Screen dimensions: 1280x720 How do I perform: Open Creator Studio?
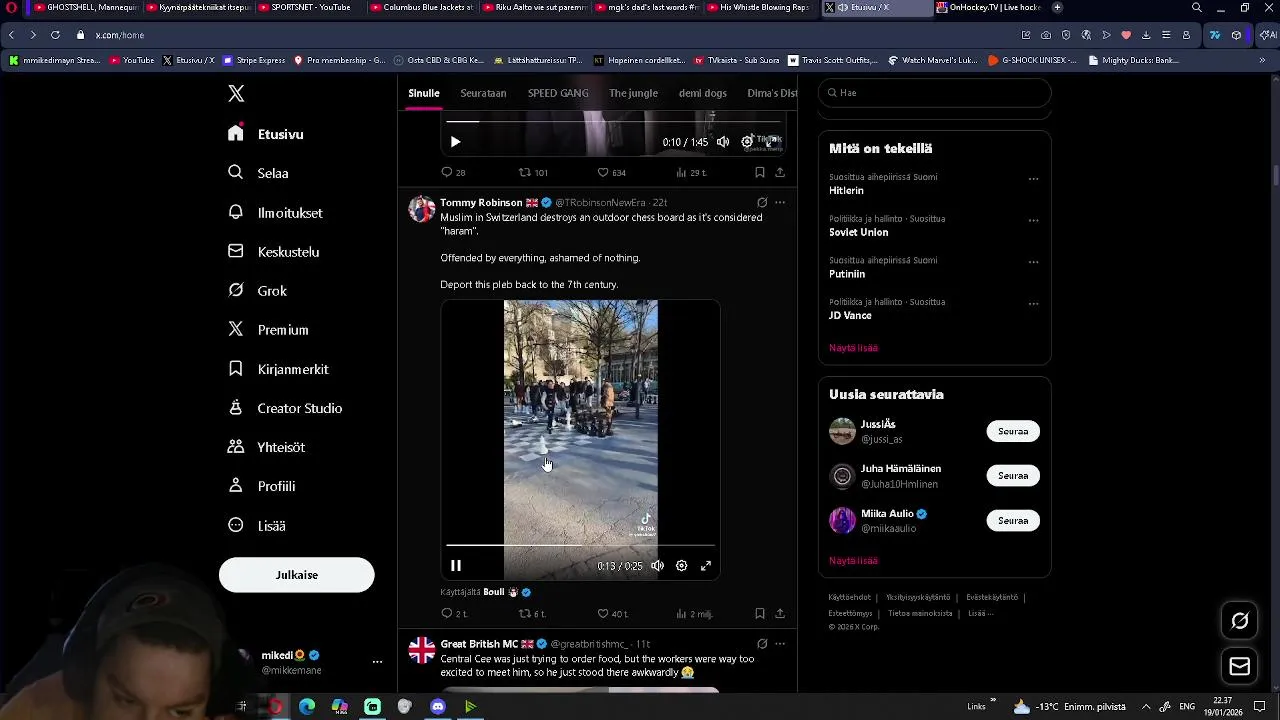(x=285, y=408)
